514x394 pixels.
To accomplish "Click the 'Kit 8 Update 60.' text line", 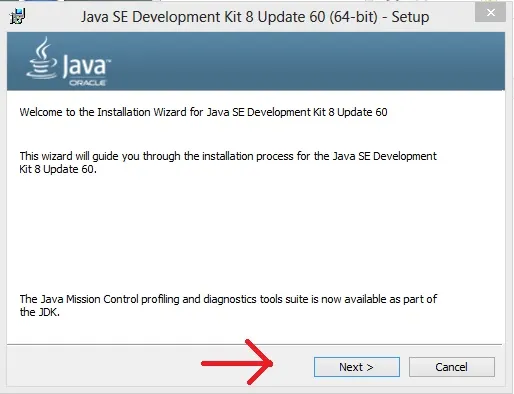I will coord(58,169).
